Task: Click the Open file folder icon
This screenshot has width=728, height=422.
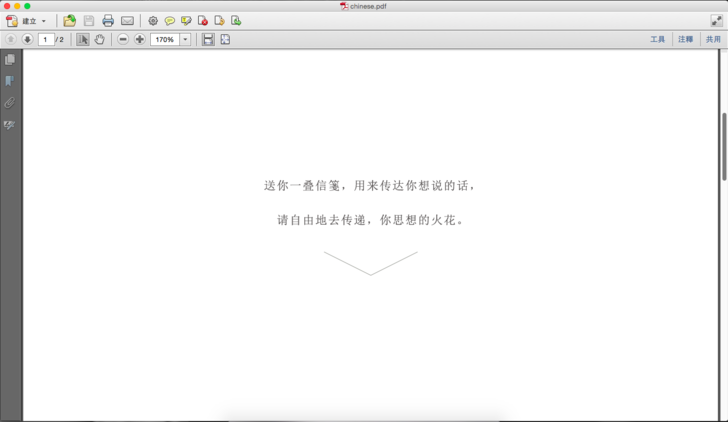Action: [69, 21]
